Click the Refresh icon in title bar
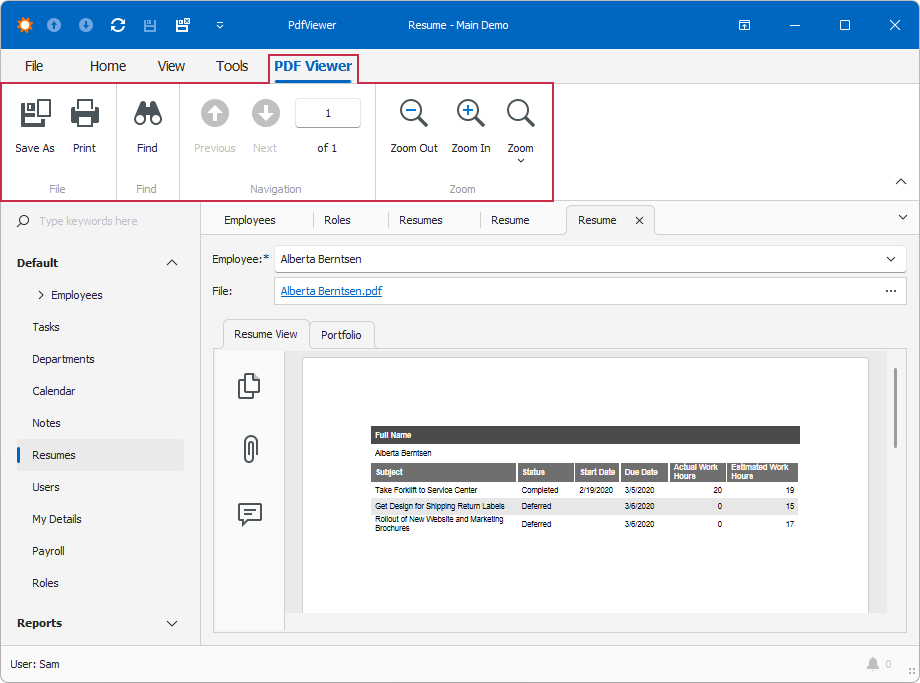 click(118, 25)
